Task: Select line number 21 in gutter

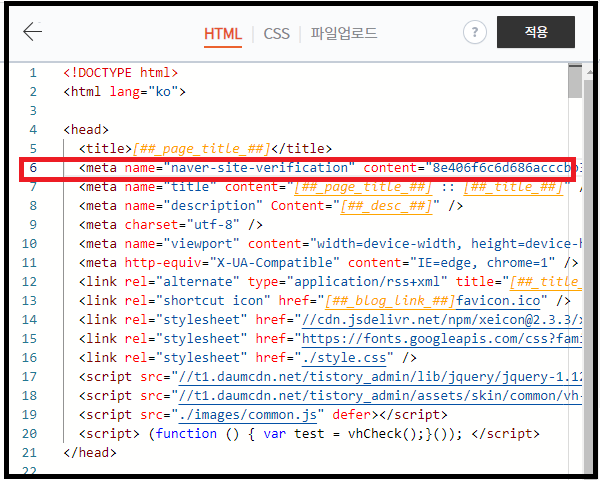Action: 29,453
